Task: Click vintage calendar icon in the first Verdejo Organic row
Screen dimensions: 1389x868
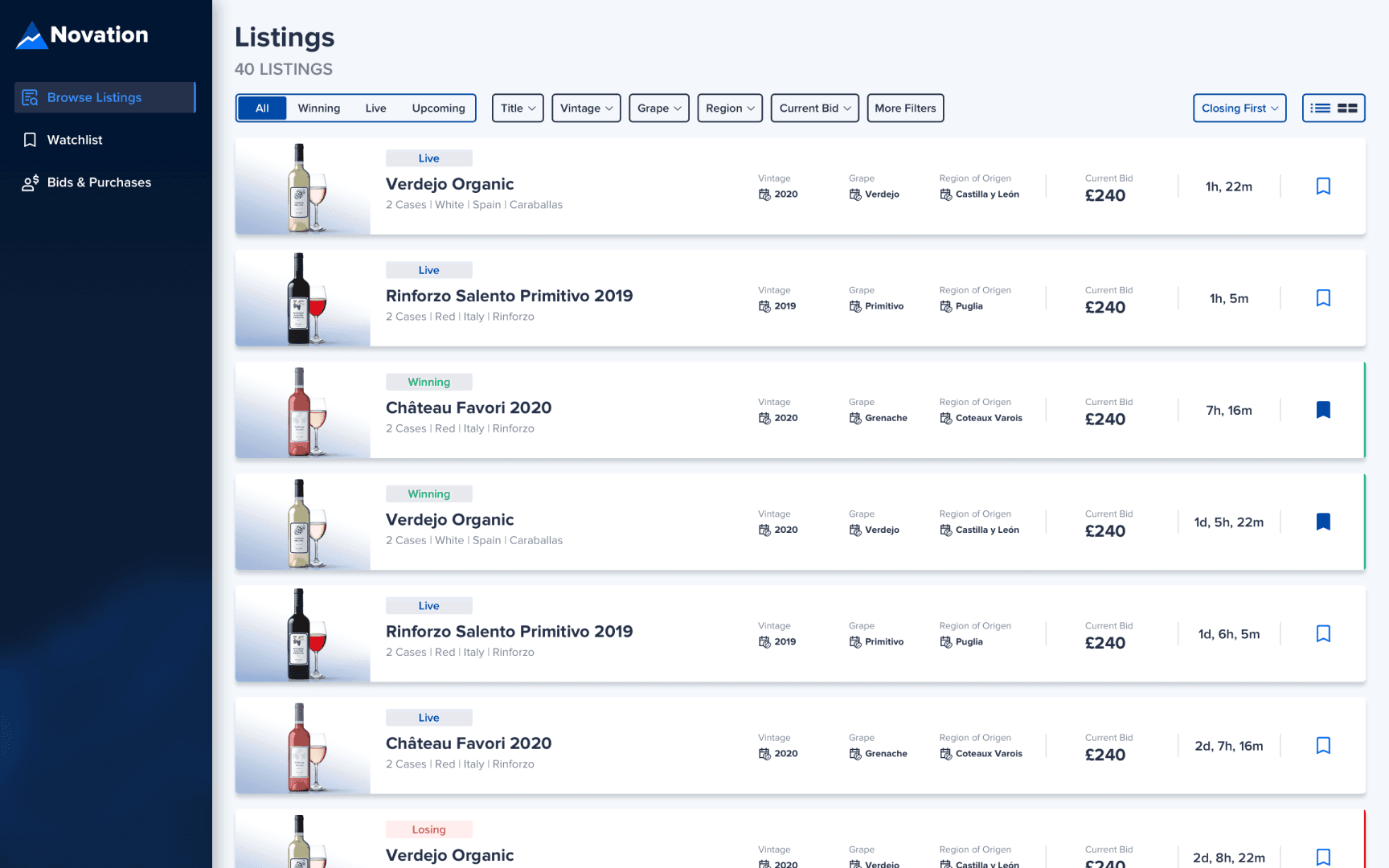Action: (x=764, y=194)
